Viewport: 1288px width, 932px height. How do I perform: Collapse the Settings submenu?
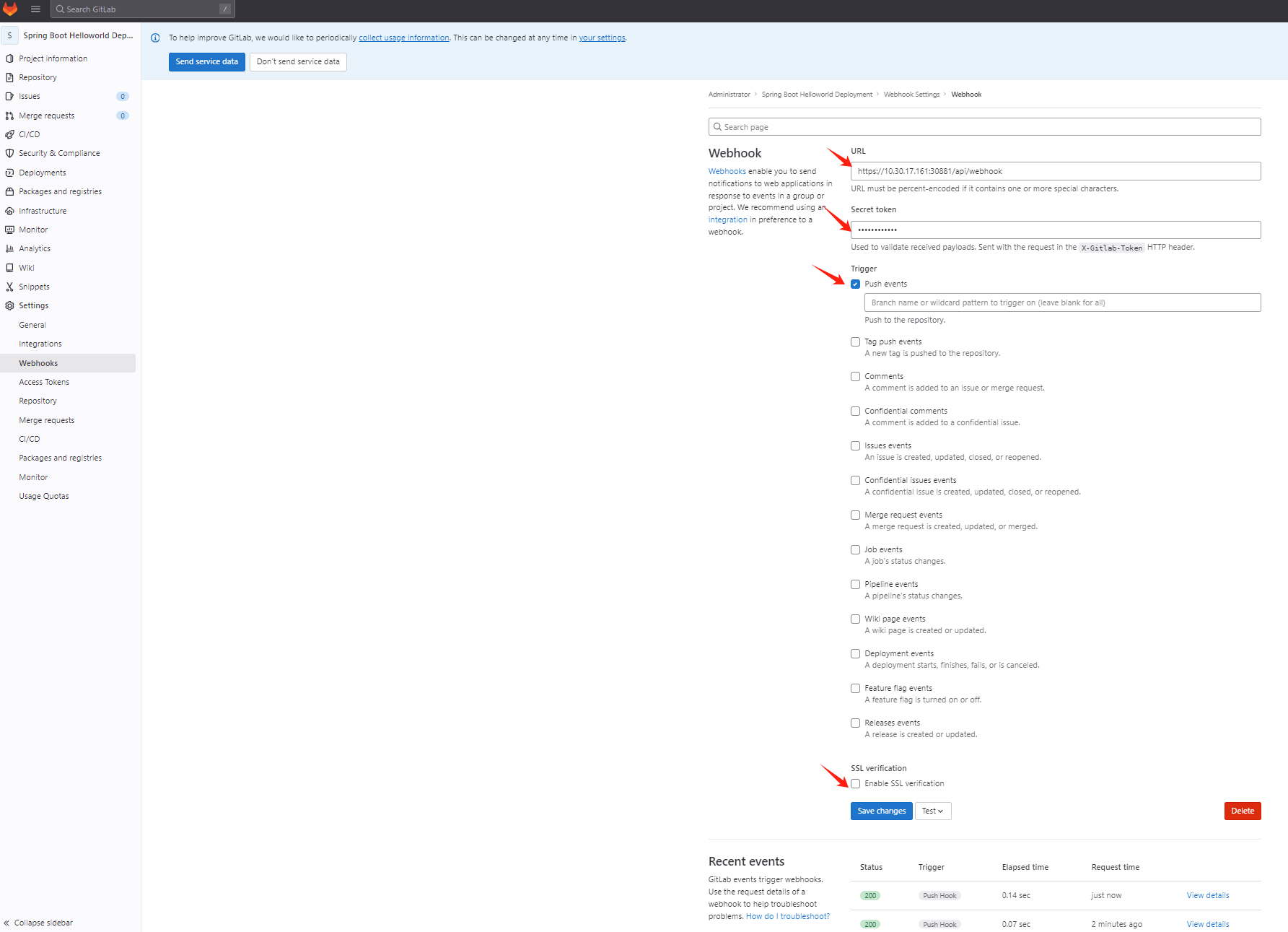[x=33, y=305]
